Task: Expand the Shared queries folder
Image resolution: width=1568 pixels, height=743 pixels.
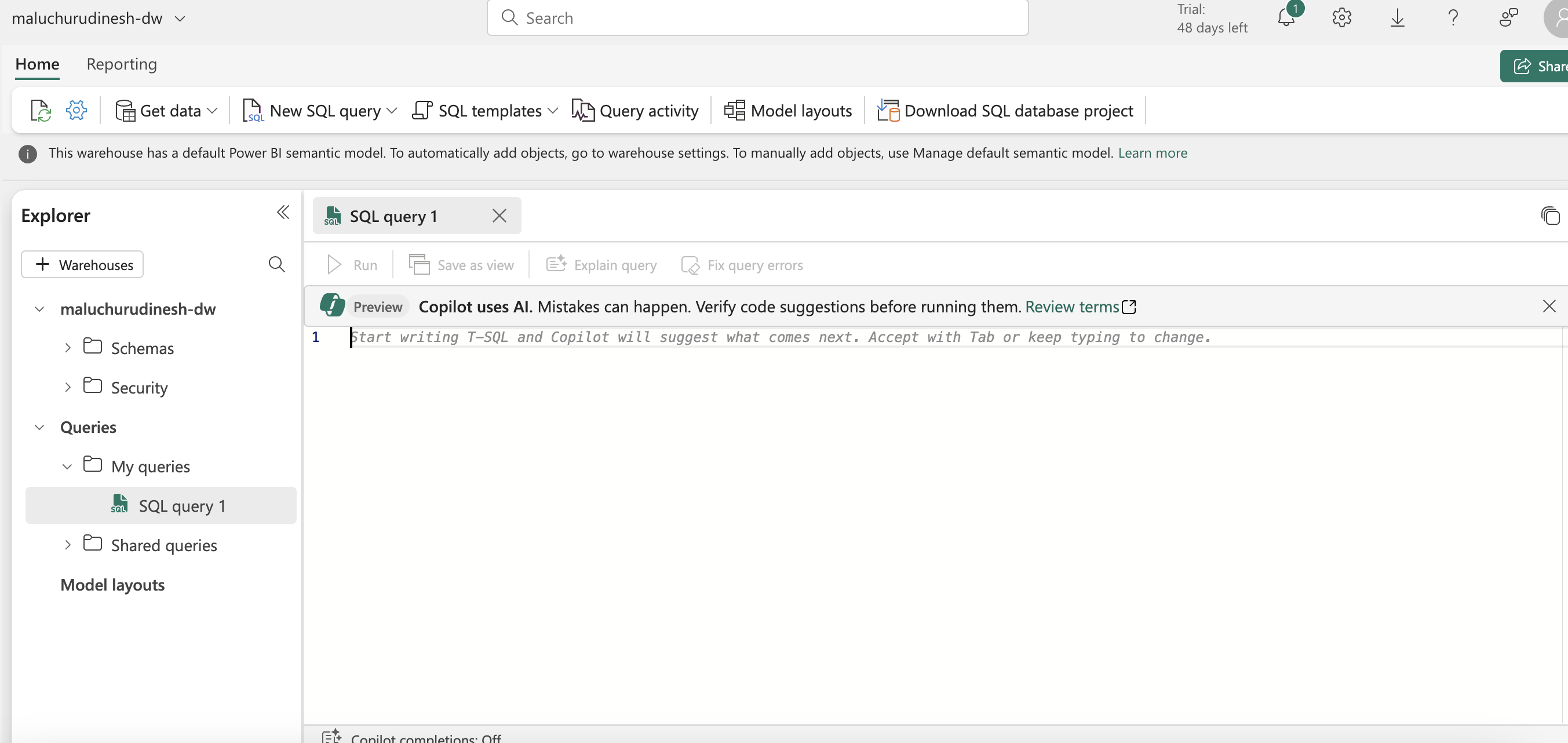Action: click(68, 545)
